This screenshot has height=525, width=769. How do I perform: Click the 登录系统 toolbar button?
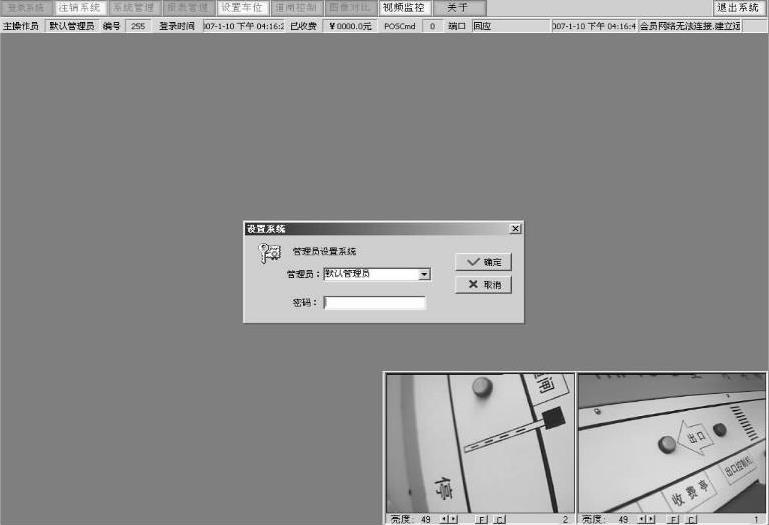(26, 8)
